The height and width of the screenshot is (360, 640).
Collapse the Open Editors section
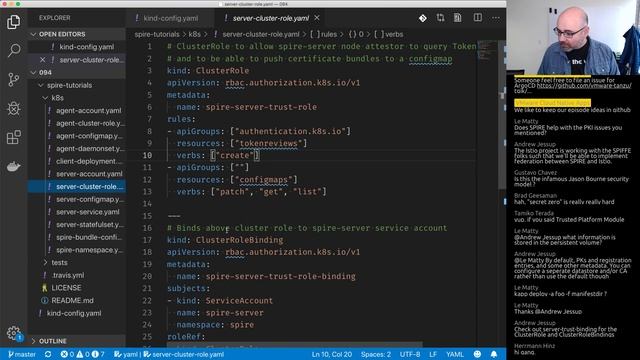point(77,34)
